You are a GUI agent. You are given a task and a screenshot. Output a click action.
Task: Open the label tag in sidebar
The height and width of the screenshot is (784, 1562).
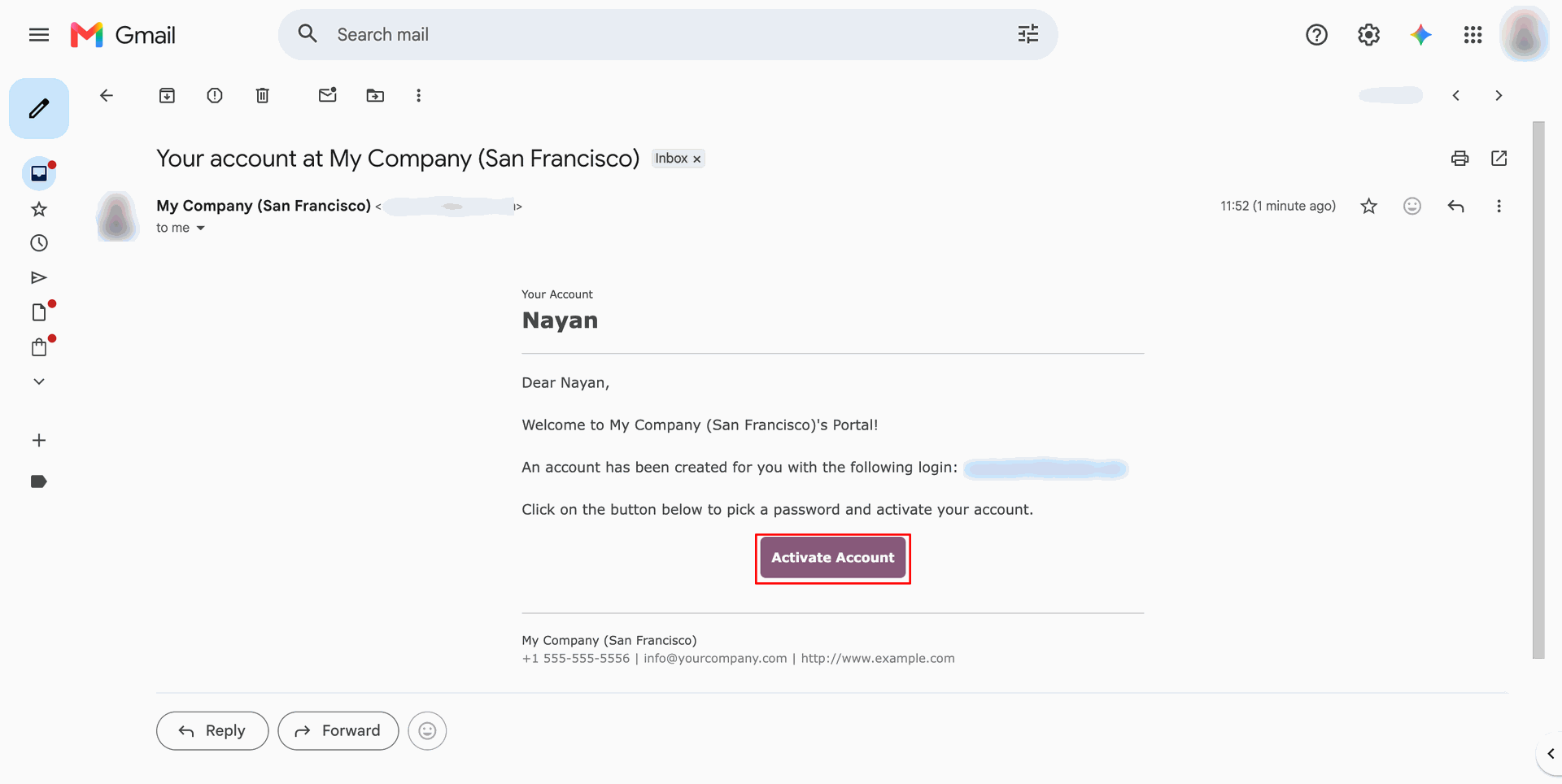click(x=39, y=481)
